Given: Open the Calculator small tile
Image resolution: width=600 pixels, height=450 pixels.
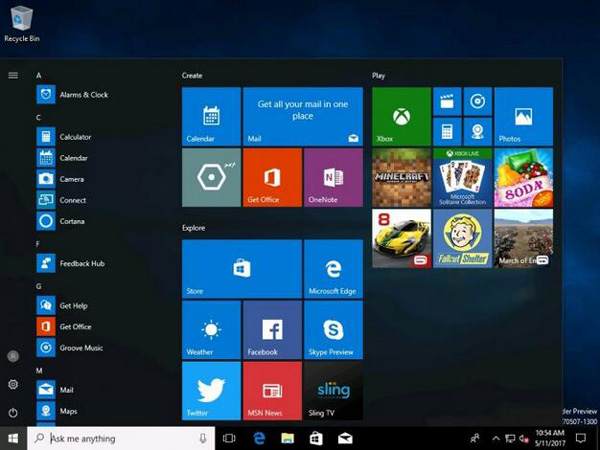Looking at the screenshot, I should pyautogui.click(x=447, y=132).
